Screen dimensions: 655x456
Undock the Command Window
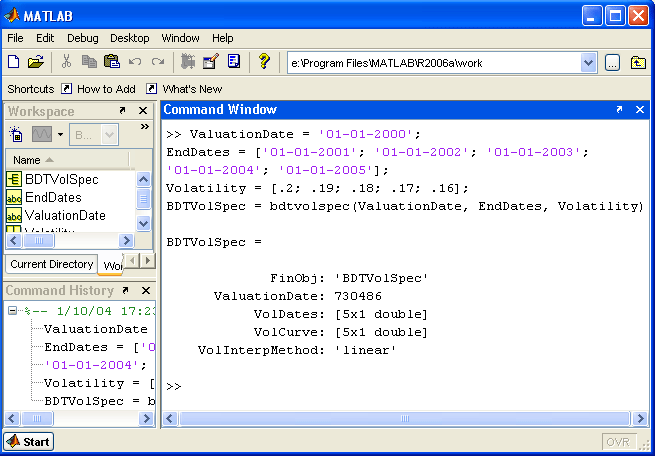click(619, 109)
